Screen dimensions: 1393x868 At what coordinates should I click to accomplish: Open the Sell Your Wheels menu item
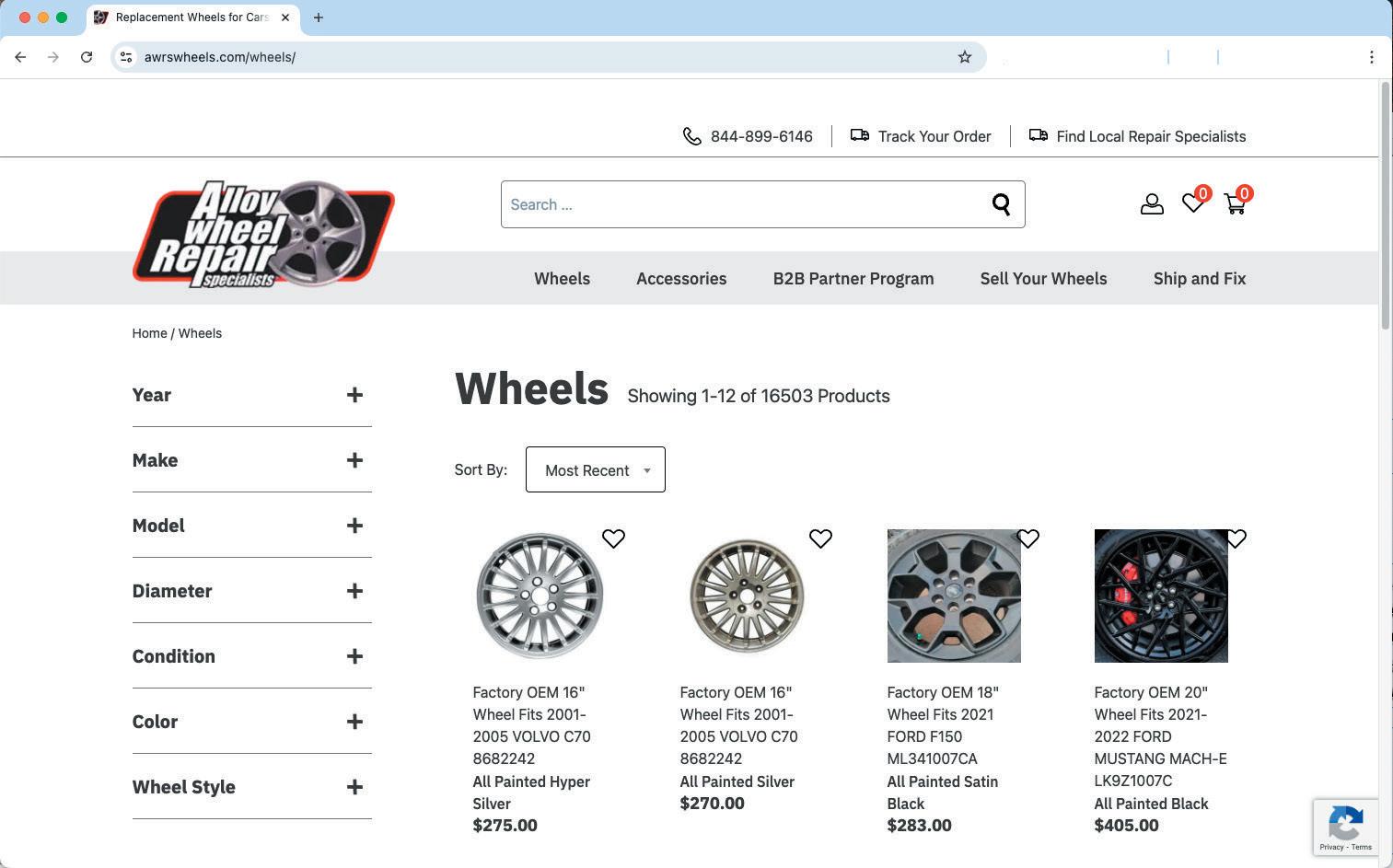1043,279
